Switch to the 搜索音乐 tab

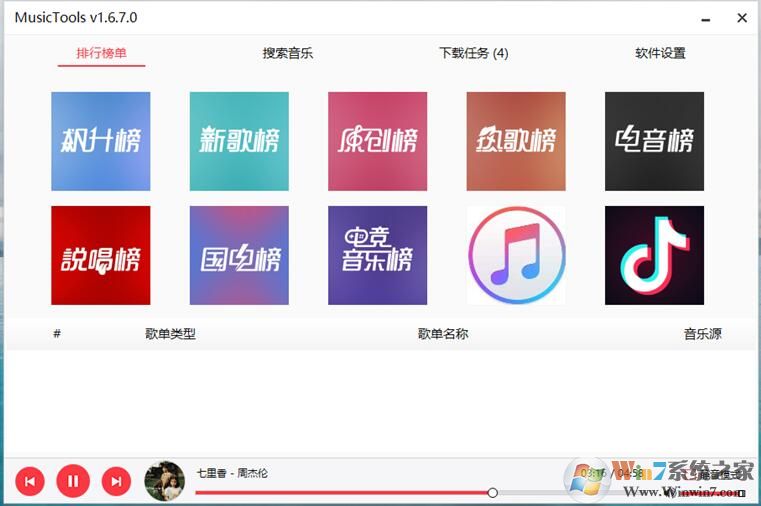[x=288, y=53]
